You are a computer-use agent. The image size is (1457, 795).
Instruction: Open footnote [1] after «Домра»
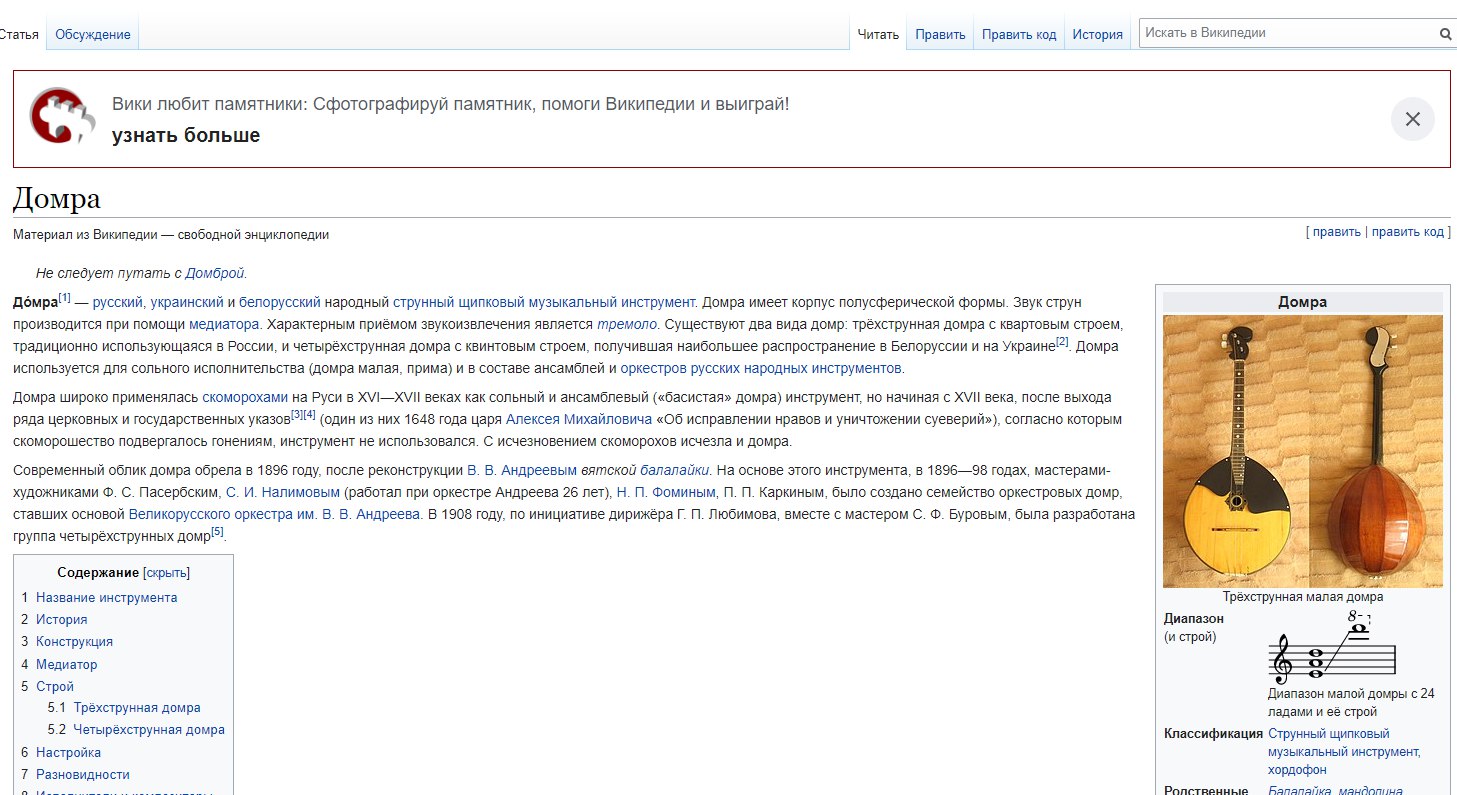coord(65,297)
